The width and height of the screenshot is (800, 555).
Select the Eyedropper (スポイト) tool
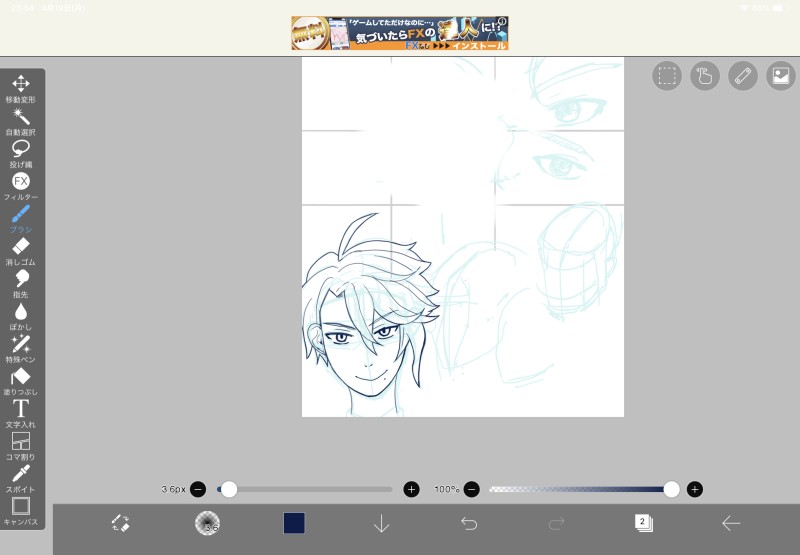(x=21, y=479)
